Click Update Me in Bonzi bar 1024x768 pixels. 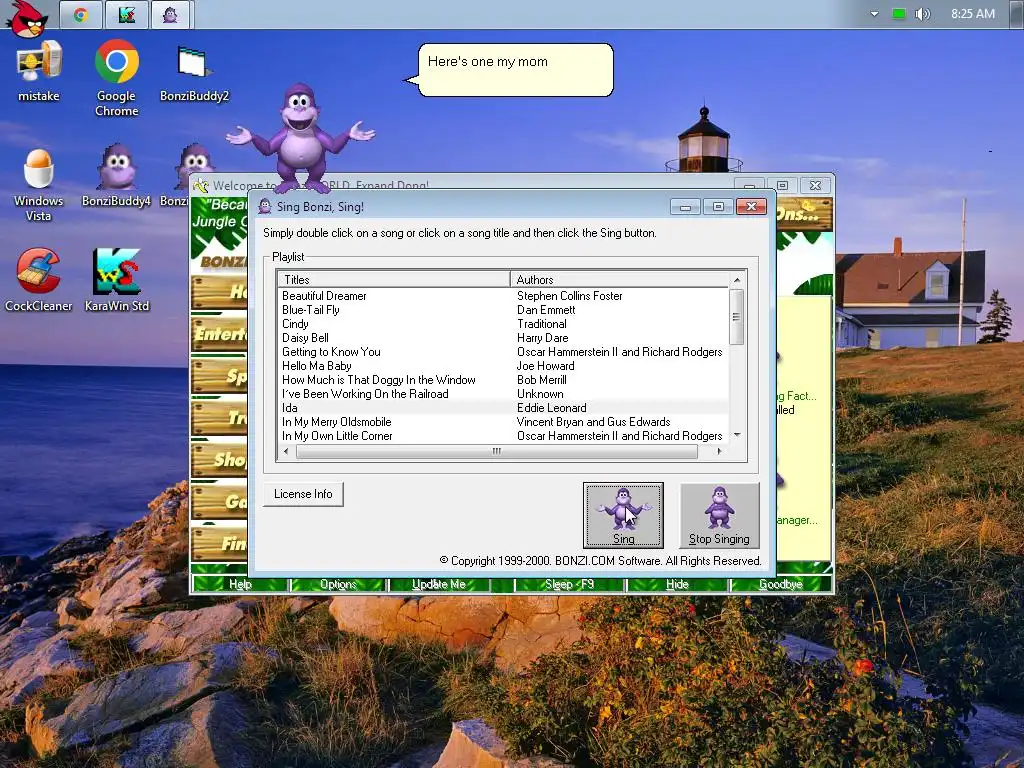point(439,584)
